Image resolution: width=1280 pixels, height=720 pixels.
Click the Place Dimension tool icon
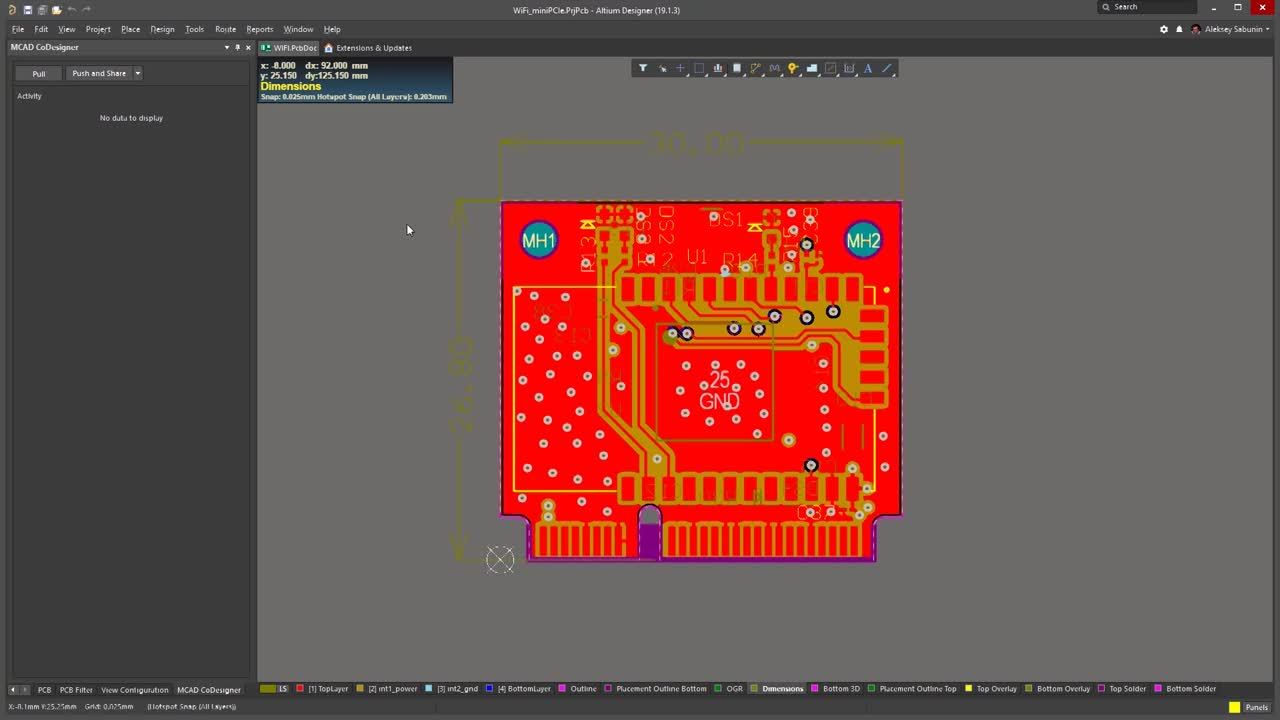tap(849, 69)
